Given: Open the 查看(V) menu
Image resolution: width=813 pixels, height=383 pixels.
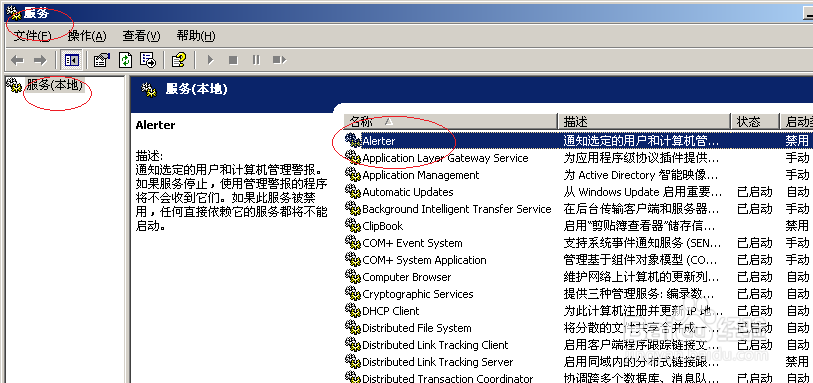Looking at the screenshot, I should point(141,36).
